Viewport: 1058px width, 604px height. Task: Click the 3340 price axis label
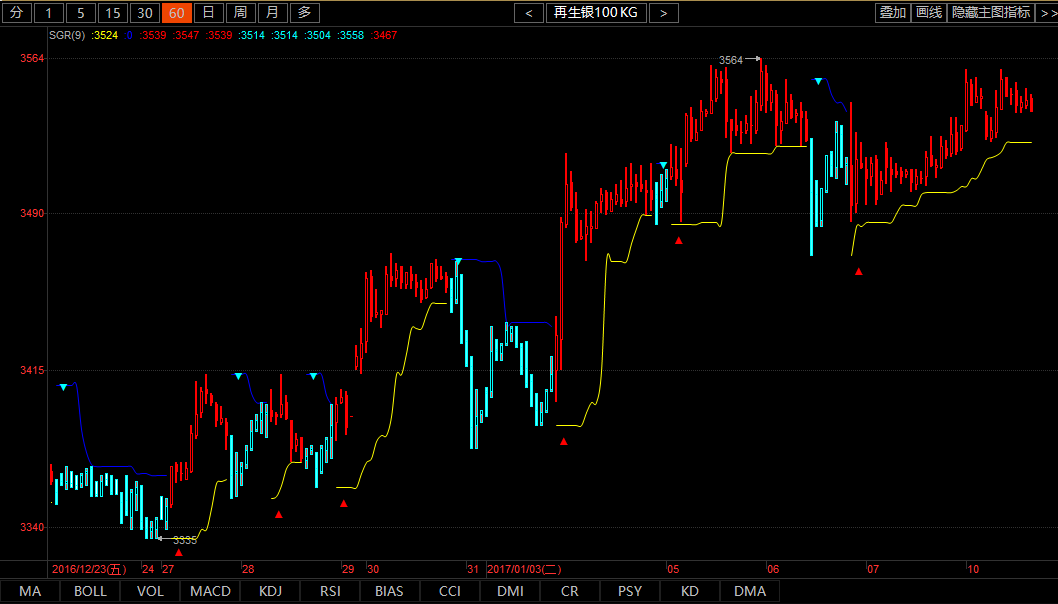32,527
